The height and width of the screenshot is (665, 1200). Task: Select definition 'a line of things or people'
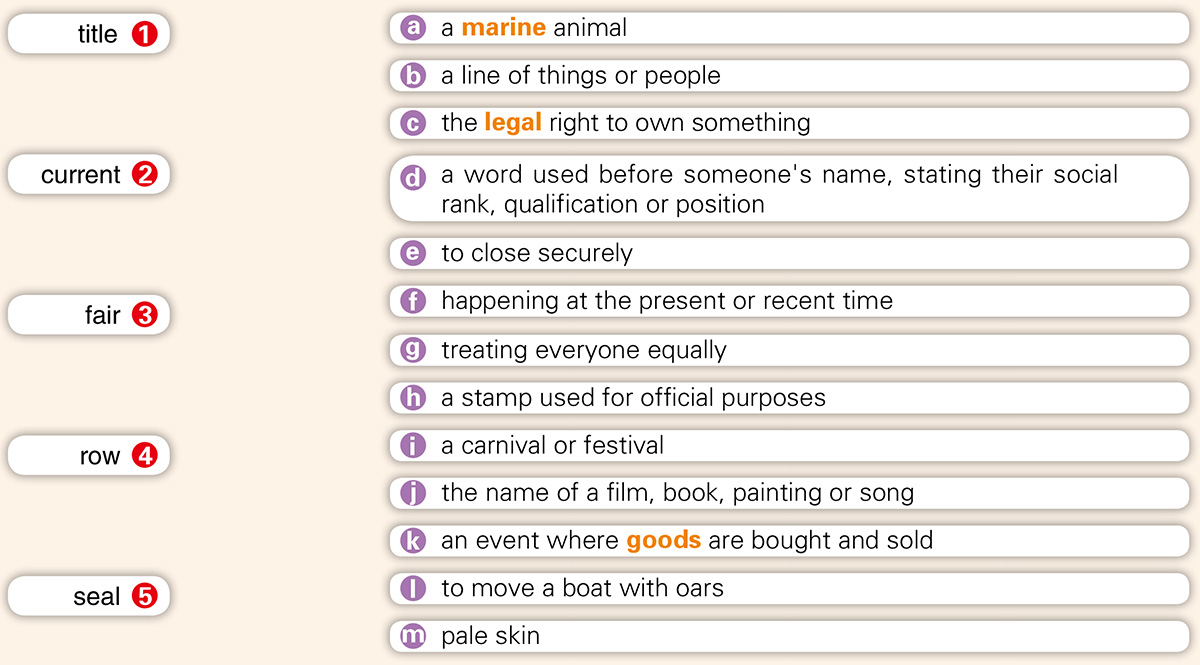[580, 76]
